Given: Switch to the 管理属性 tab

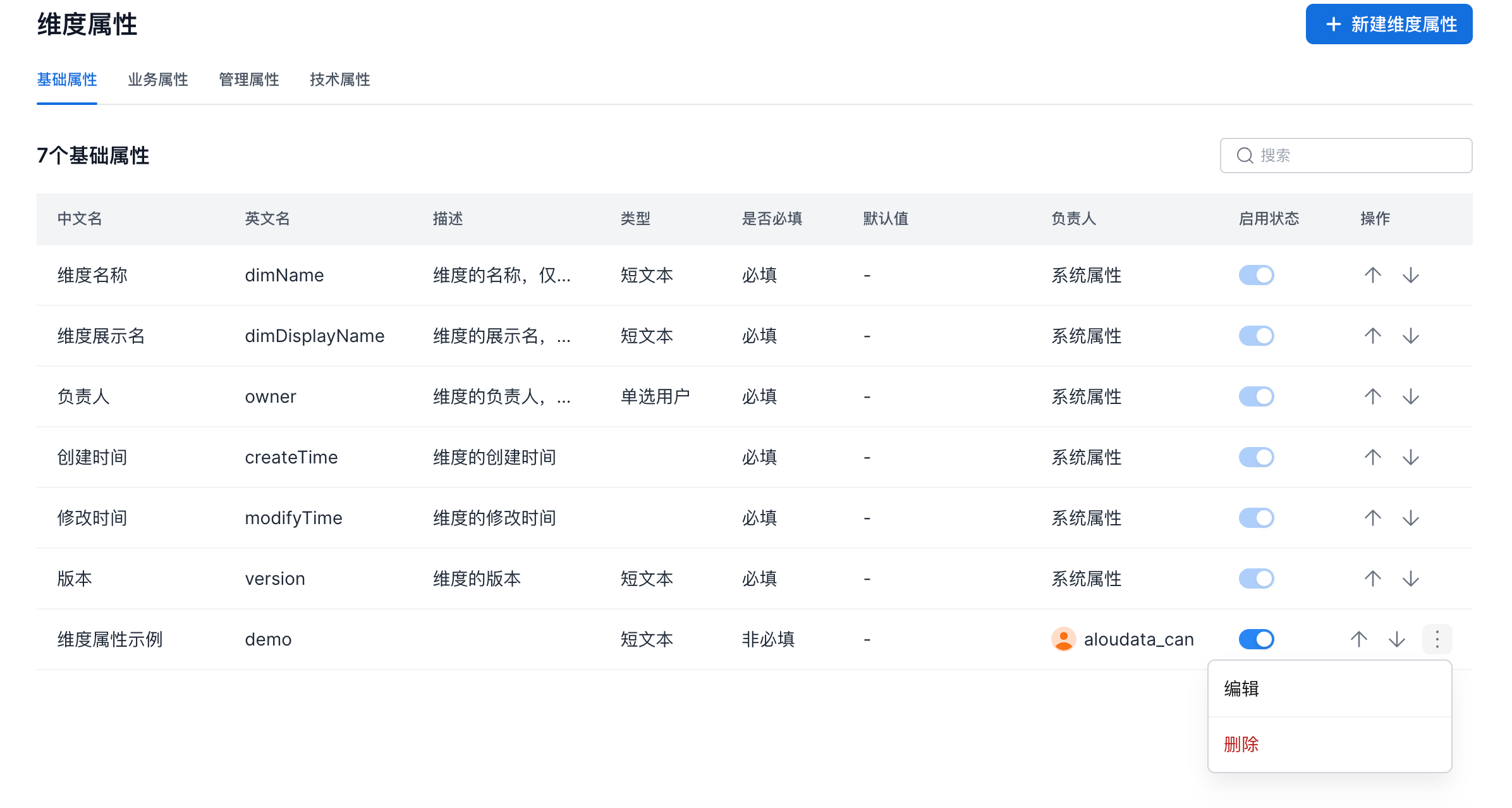Looking at the screenshot, I should coord(249,80).
